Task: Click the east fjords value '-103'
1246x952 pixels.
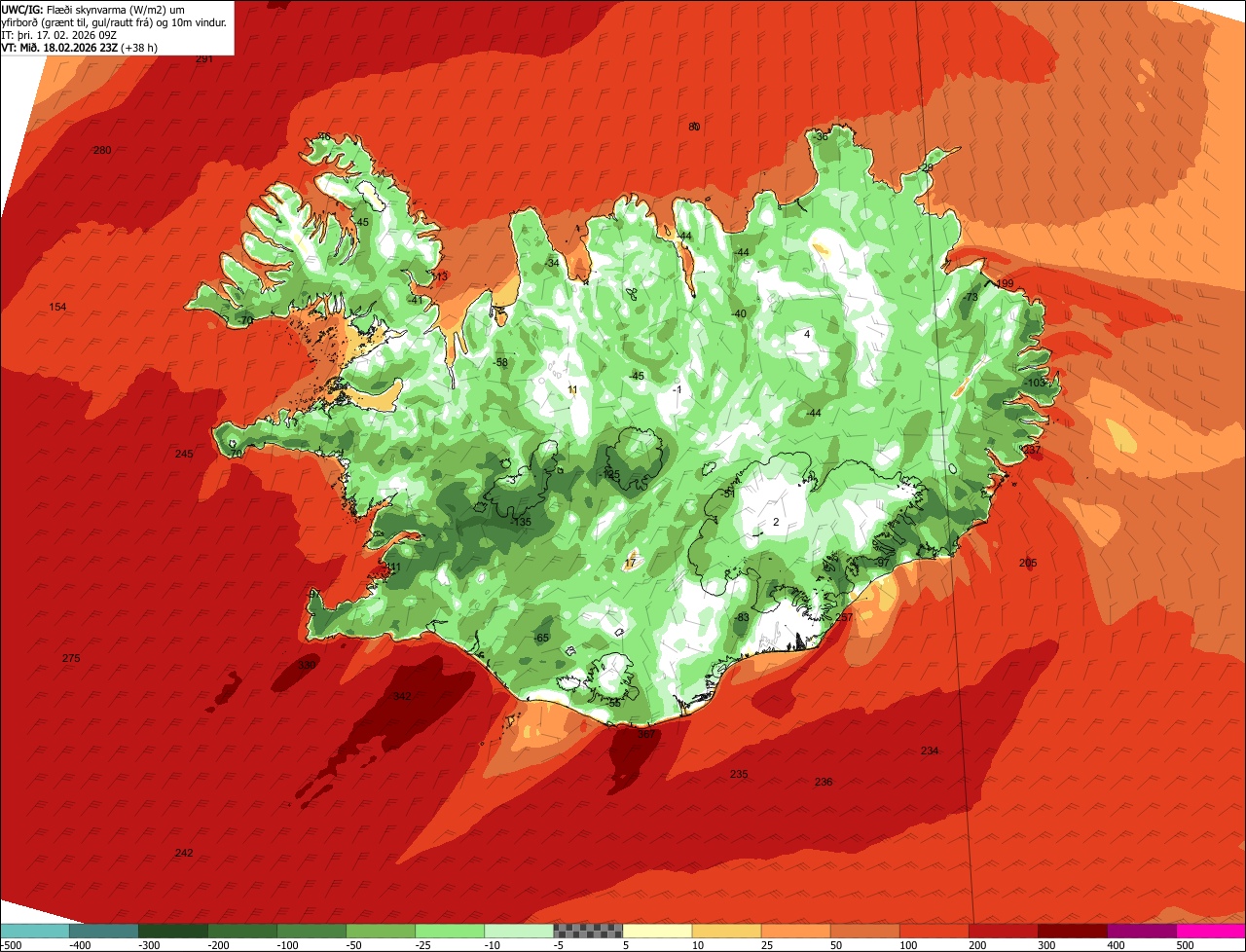Action: point(1036,384)
